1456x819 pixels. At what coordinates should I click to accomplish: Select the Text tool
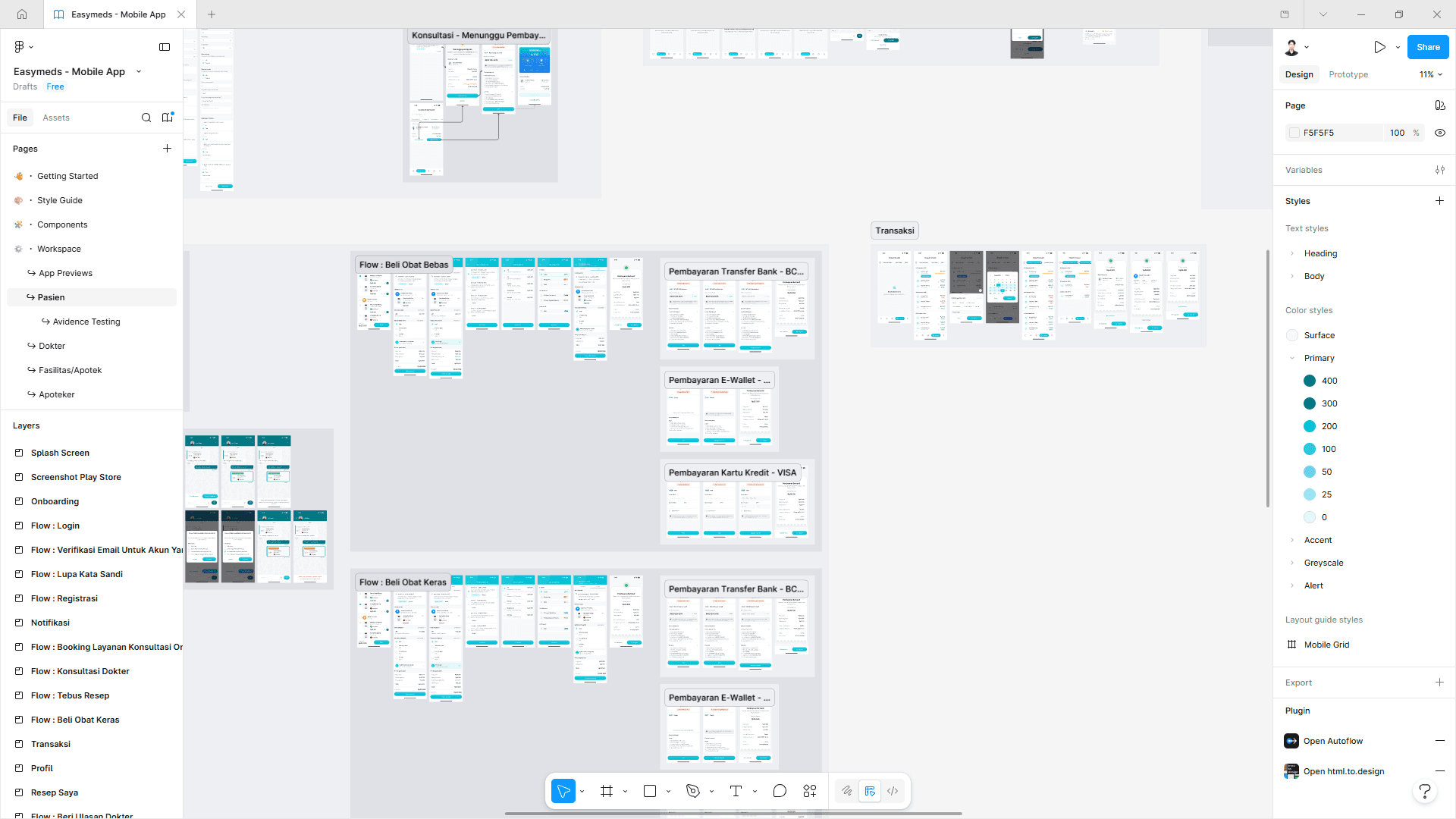(x=736, y=791)
